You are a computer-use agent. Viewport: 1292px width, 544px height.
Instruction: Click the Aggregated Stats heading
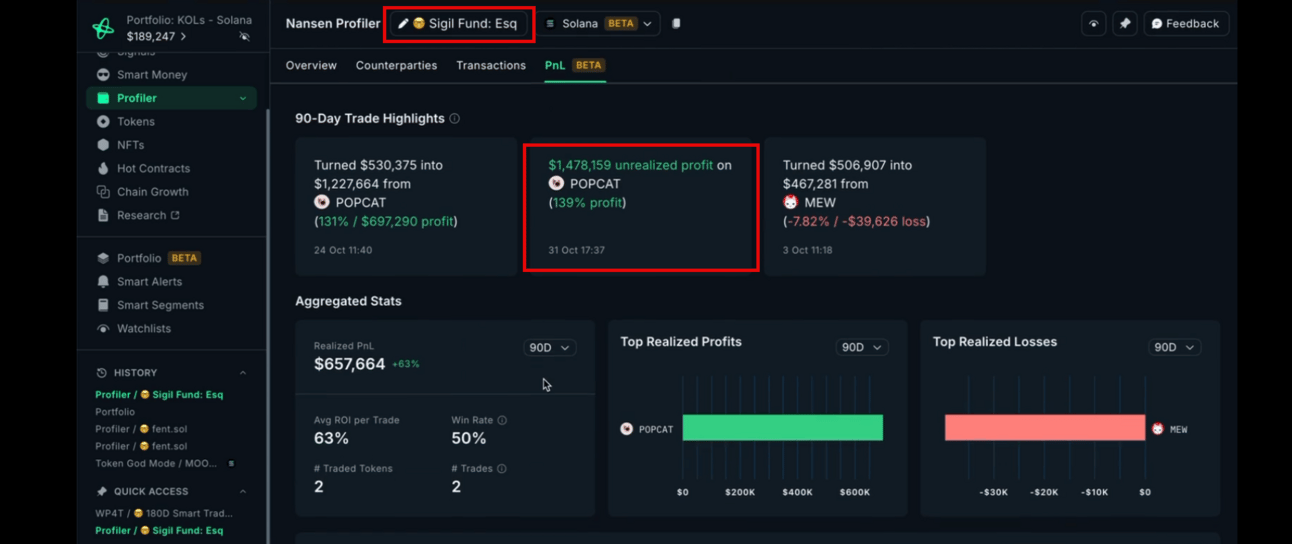(348, 301)
